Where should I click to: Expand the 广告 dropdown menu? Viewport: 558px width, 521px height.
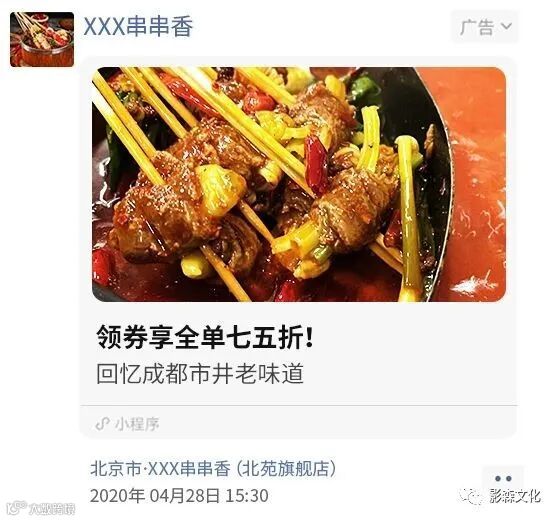click(x=485, y=27)
